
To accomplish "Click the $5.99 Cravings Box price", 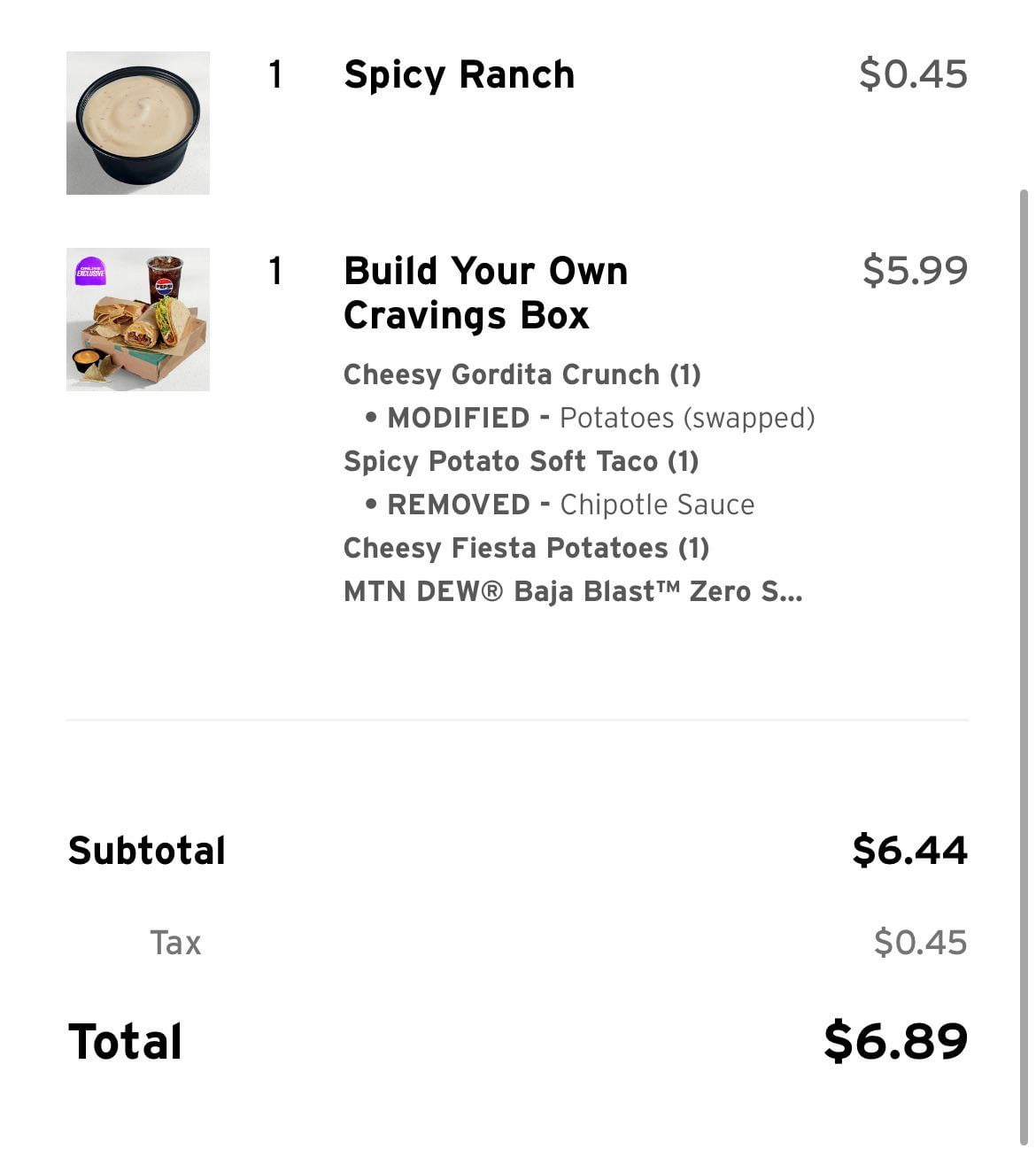I will click(915, 271).
